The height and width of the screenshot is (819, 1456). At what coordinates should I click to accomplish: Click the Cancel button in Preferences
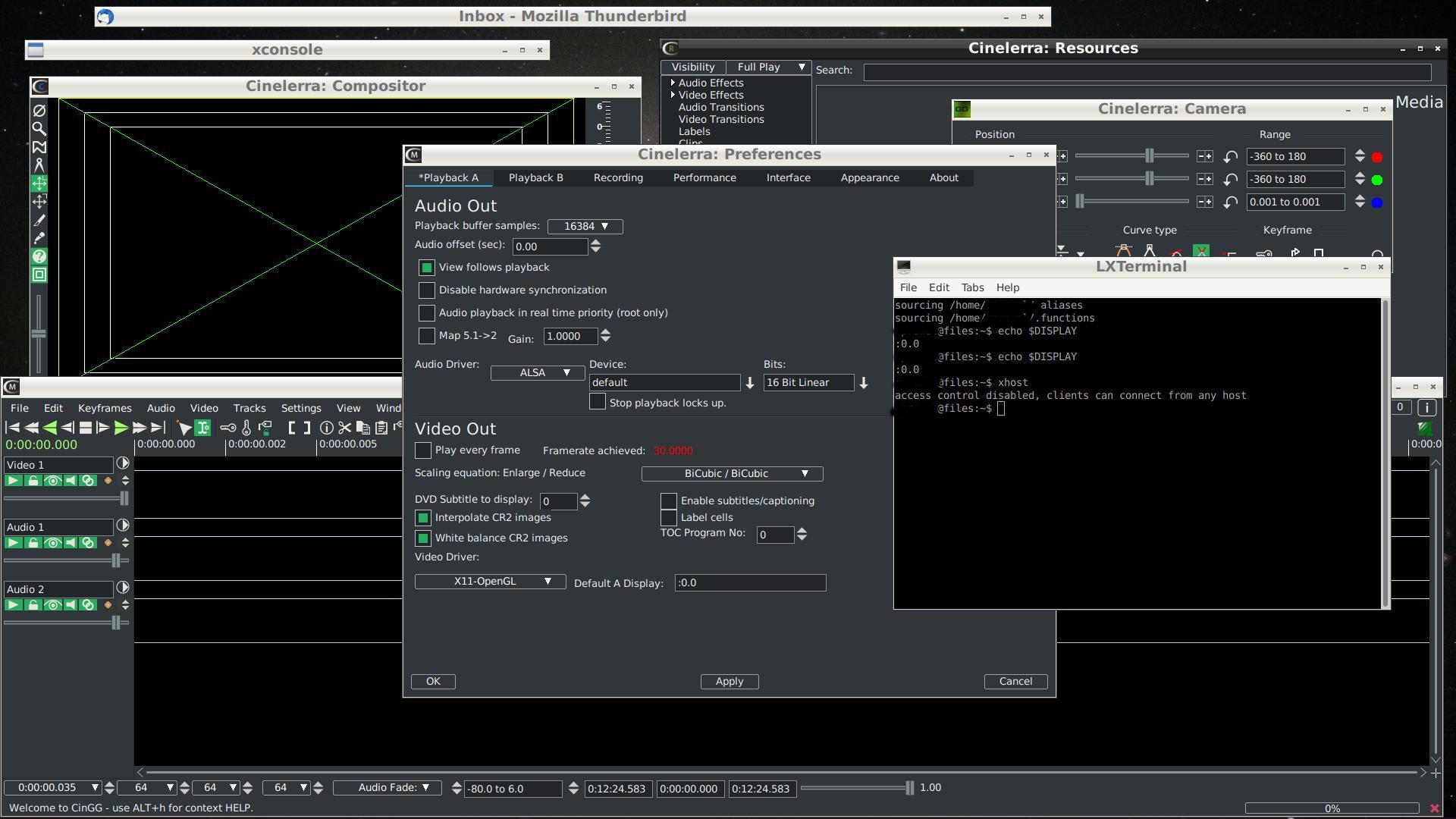(1015, 682)
